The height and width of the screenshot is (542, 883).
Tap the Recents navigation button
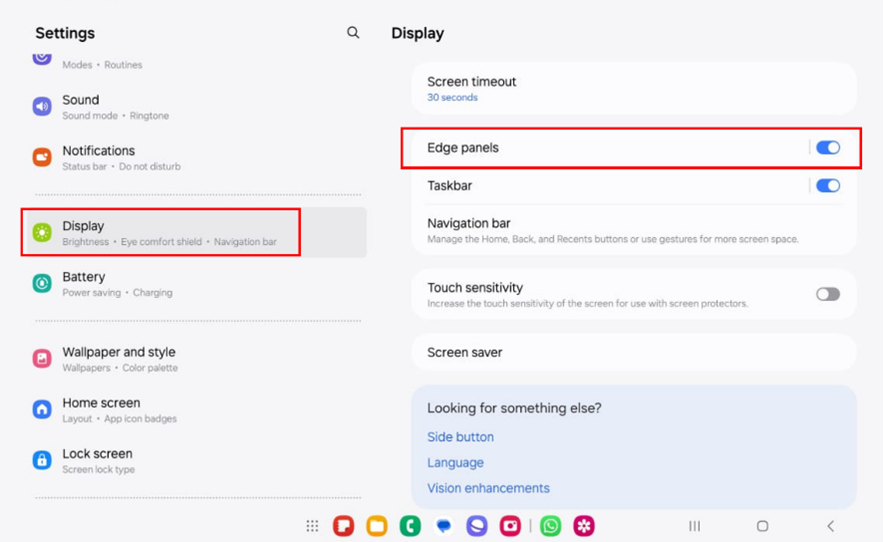click(694, 526)
